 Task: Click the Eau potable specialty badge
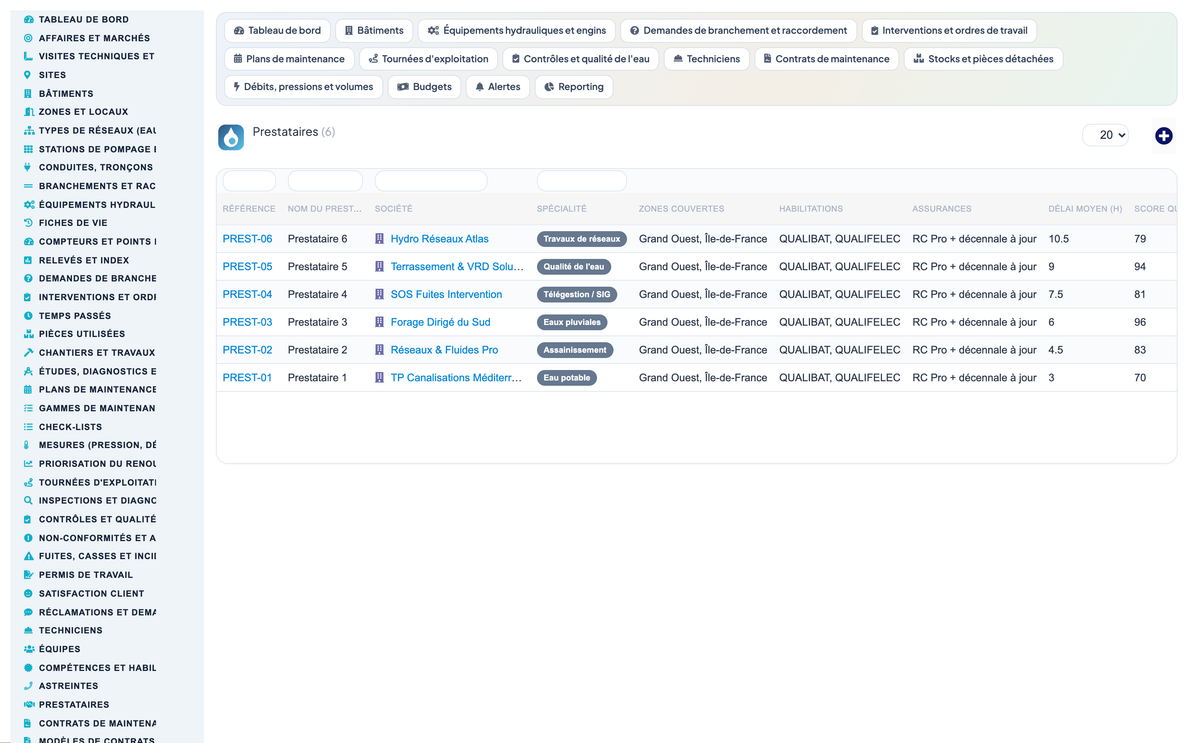567,378
